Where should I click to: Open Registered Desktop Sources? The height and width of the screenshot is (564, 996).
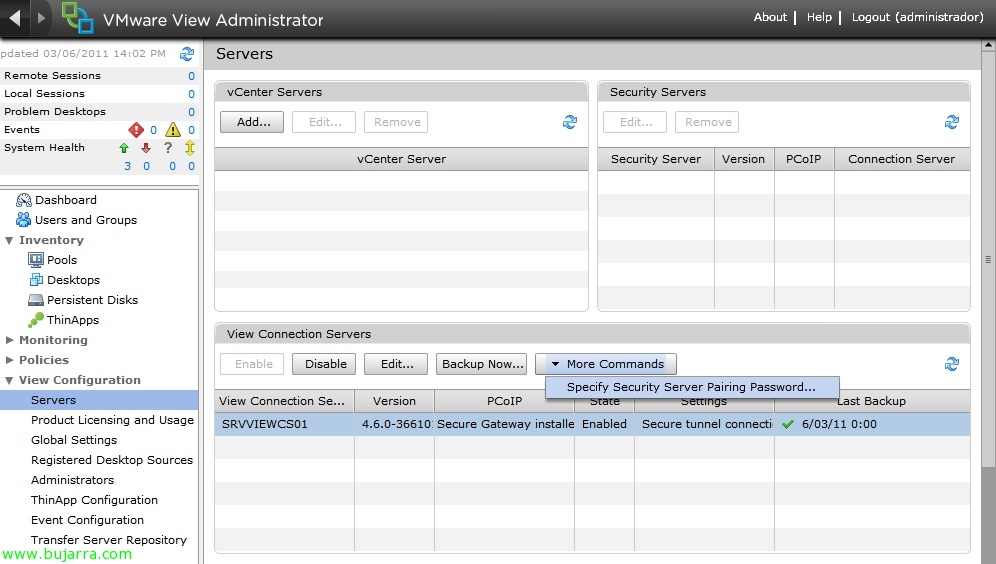(112, 460)
